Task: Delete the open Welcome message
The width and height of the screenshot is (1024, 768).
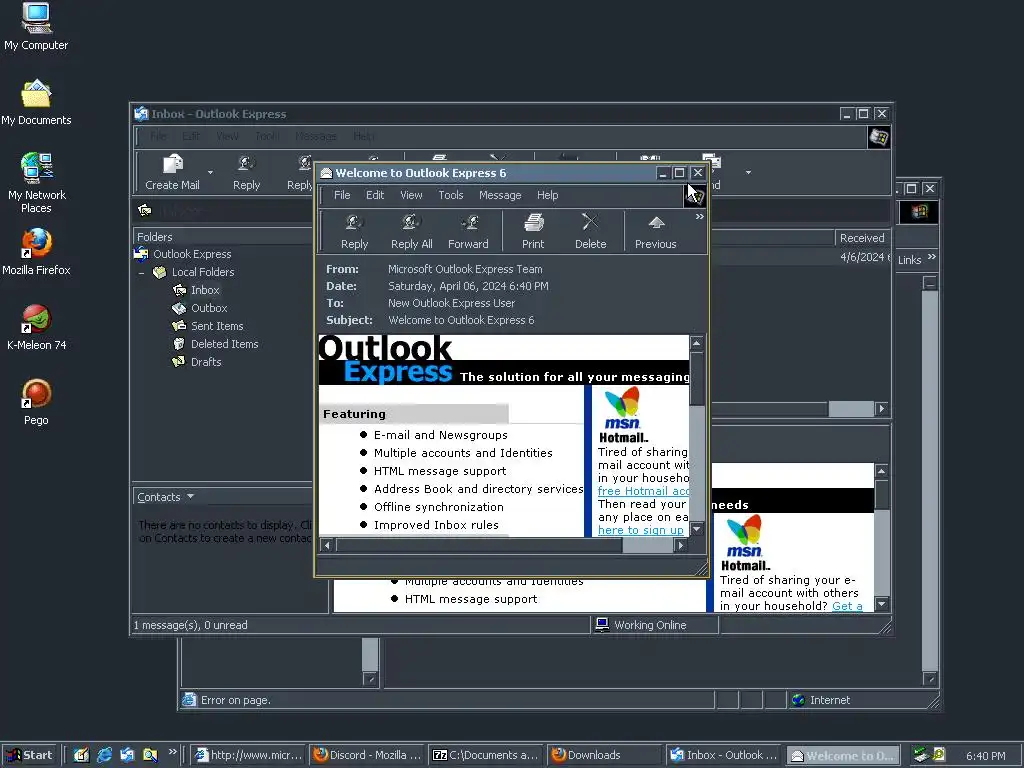Action: pos(590,231)
